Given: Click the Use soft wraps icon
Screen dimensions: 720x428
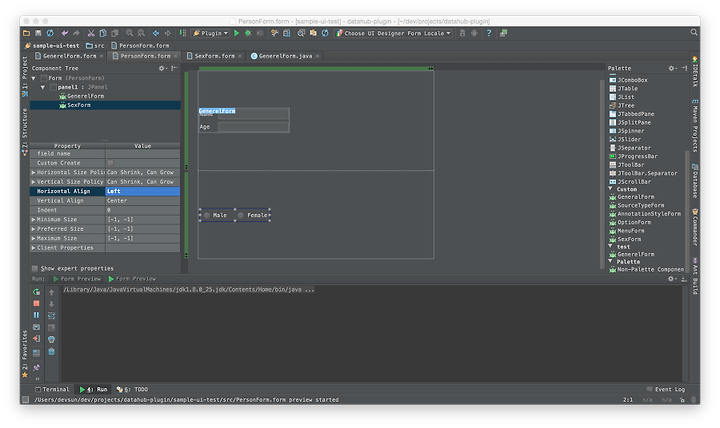Looking at the screenshot, I should [x=51, y=315].
